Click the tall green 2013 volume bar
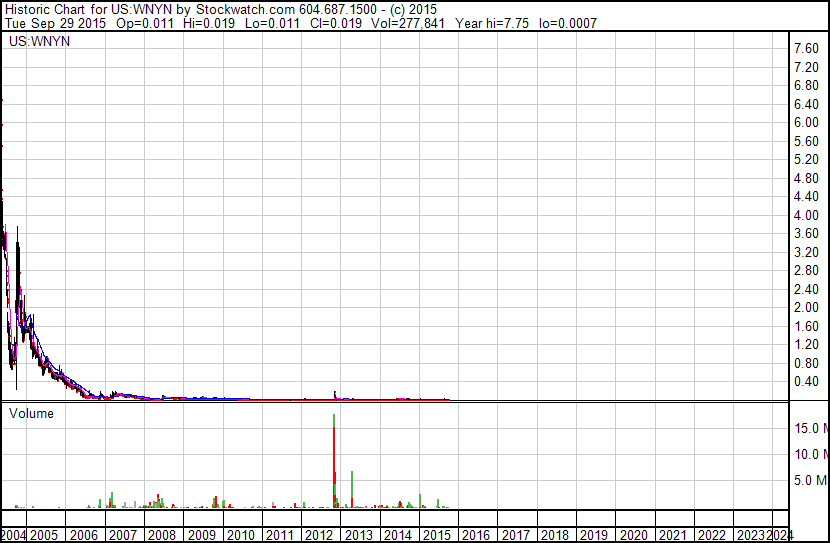The width and height of the screenshot is (830, 543). [x=352, y=490]
